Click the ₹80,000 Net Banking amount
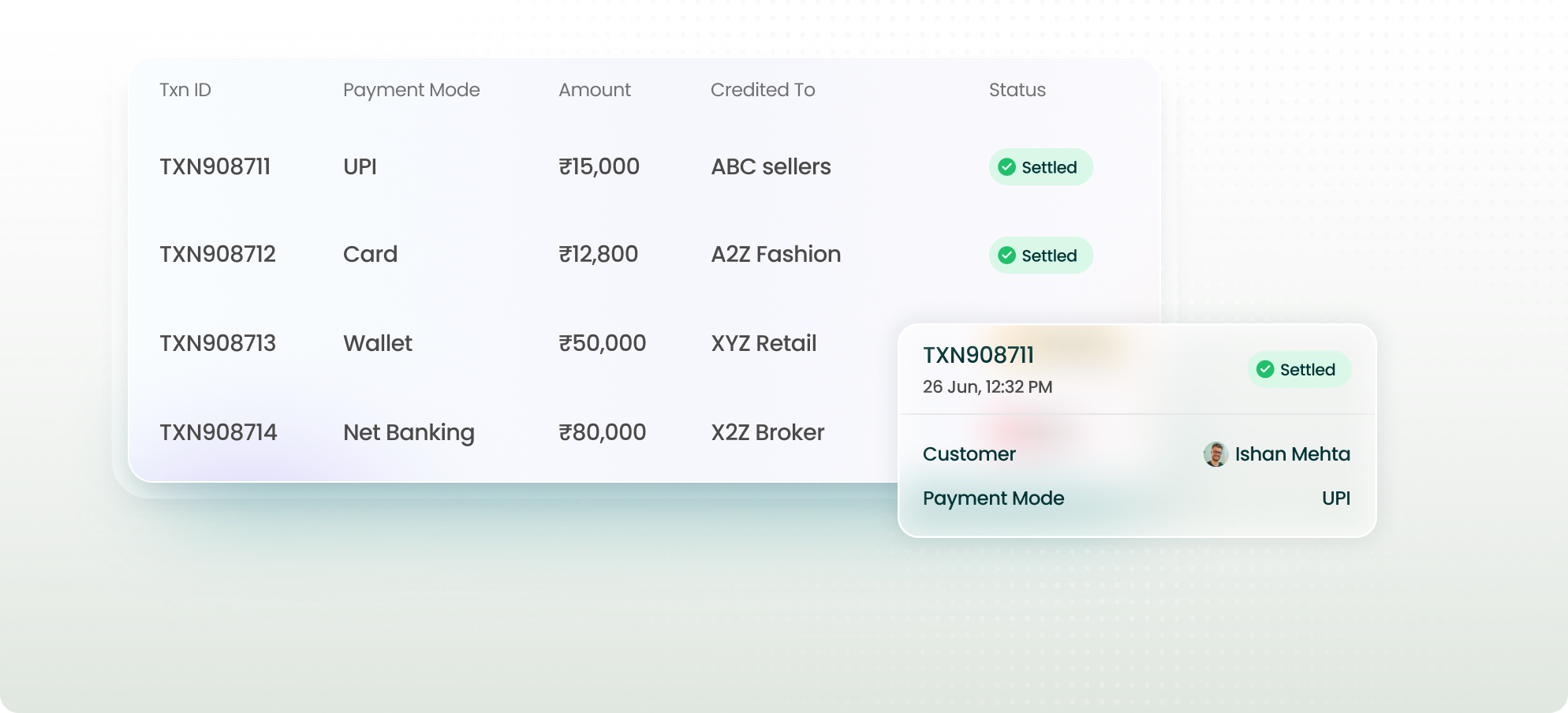The image size is (1568, 713). click(603, 433)
